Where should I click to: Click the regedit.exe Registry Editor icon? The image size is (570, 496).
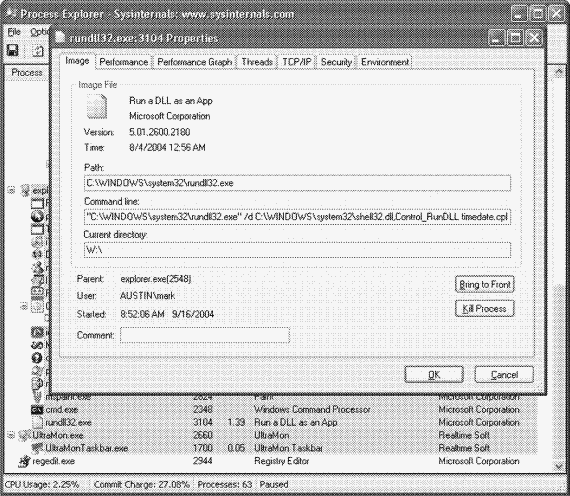[24, 461]
